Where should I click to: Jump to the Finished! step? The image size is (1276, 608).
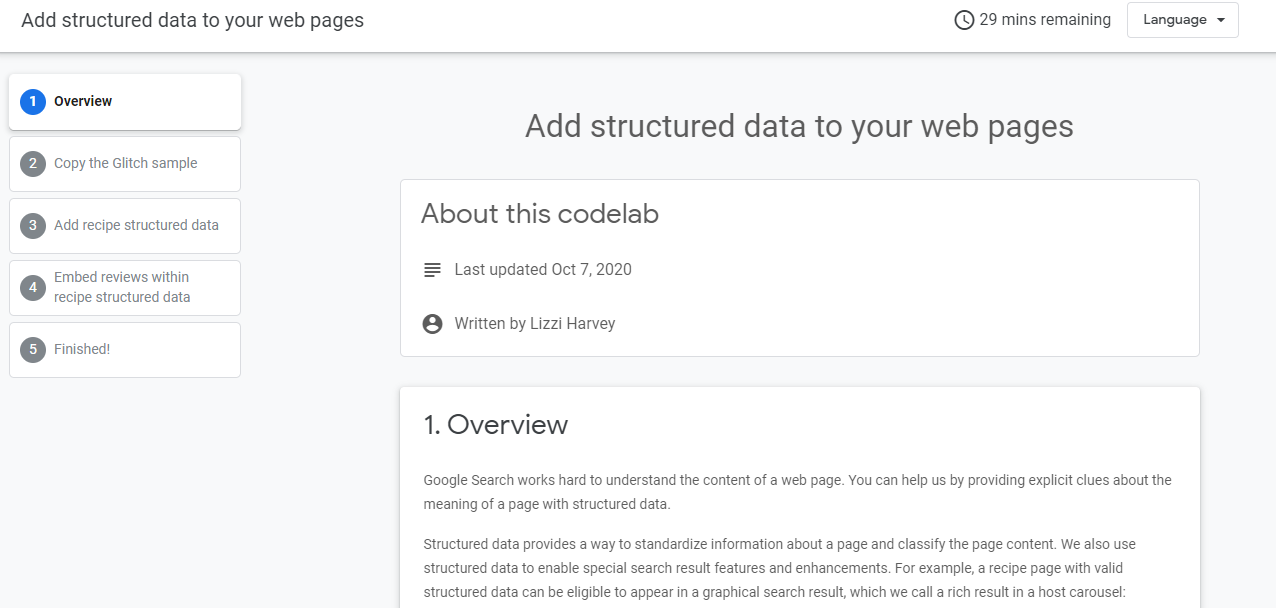click(125, 349)
